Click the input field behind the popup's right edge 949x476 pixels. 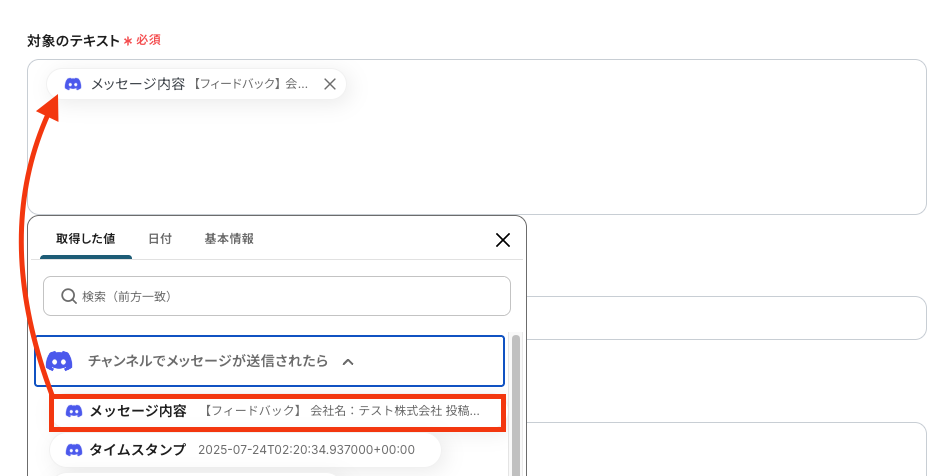(x=726, y=318)
